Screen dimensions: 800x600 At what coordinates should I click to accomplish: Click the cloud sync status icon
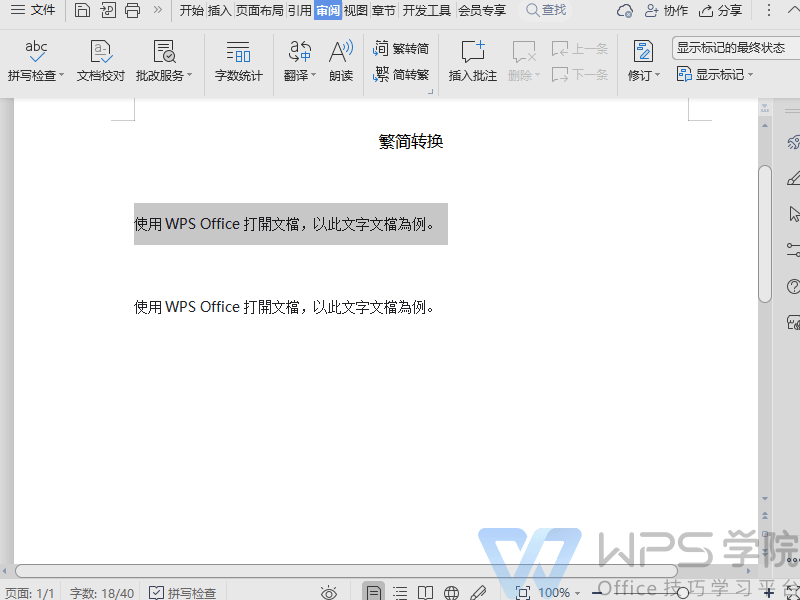point(624,10)
